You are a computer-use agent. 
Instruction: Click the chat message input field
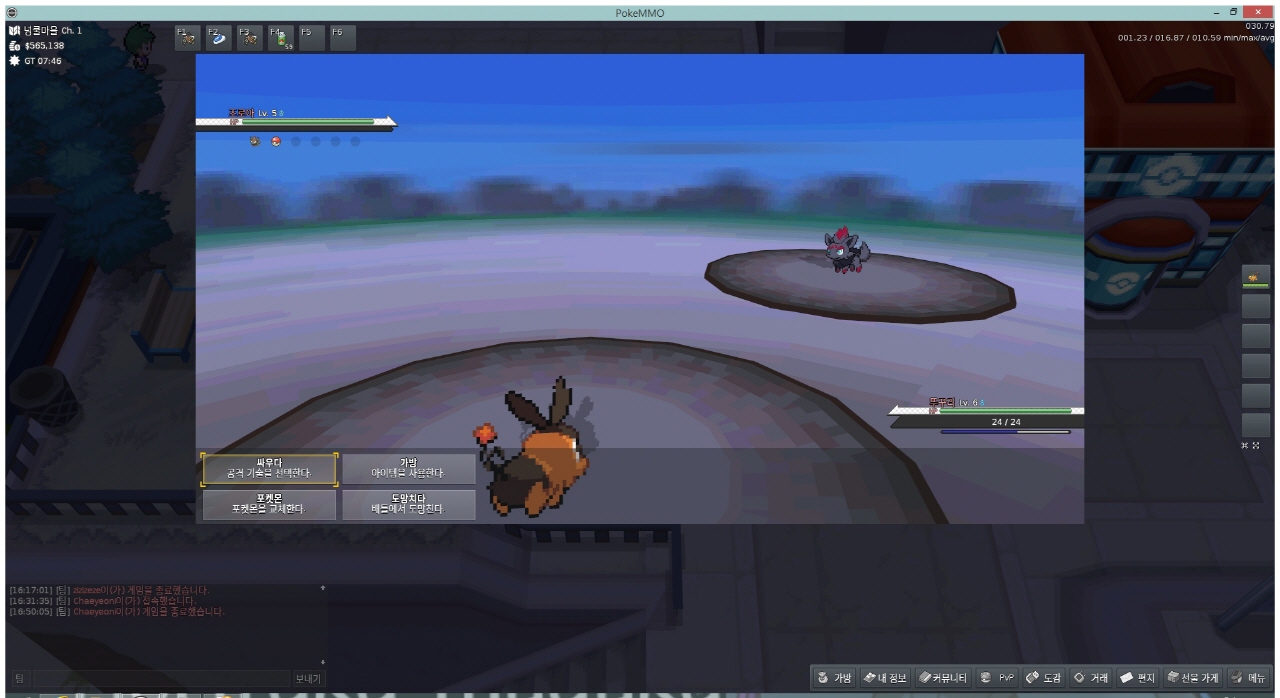click(x=160, y=678)
